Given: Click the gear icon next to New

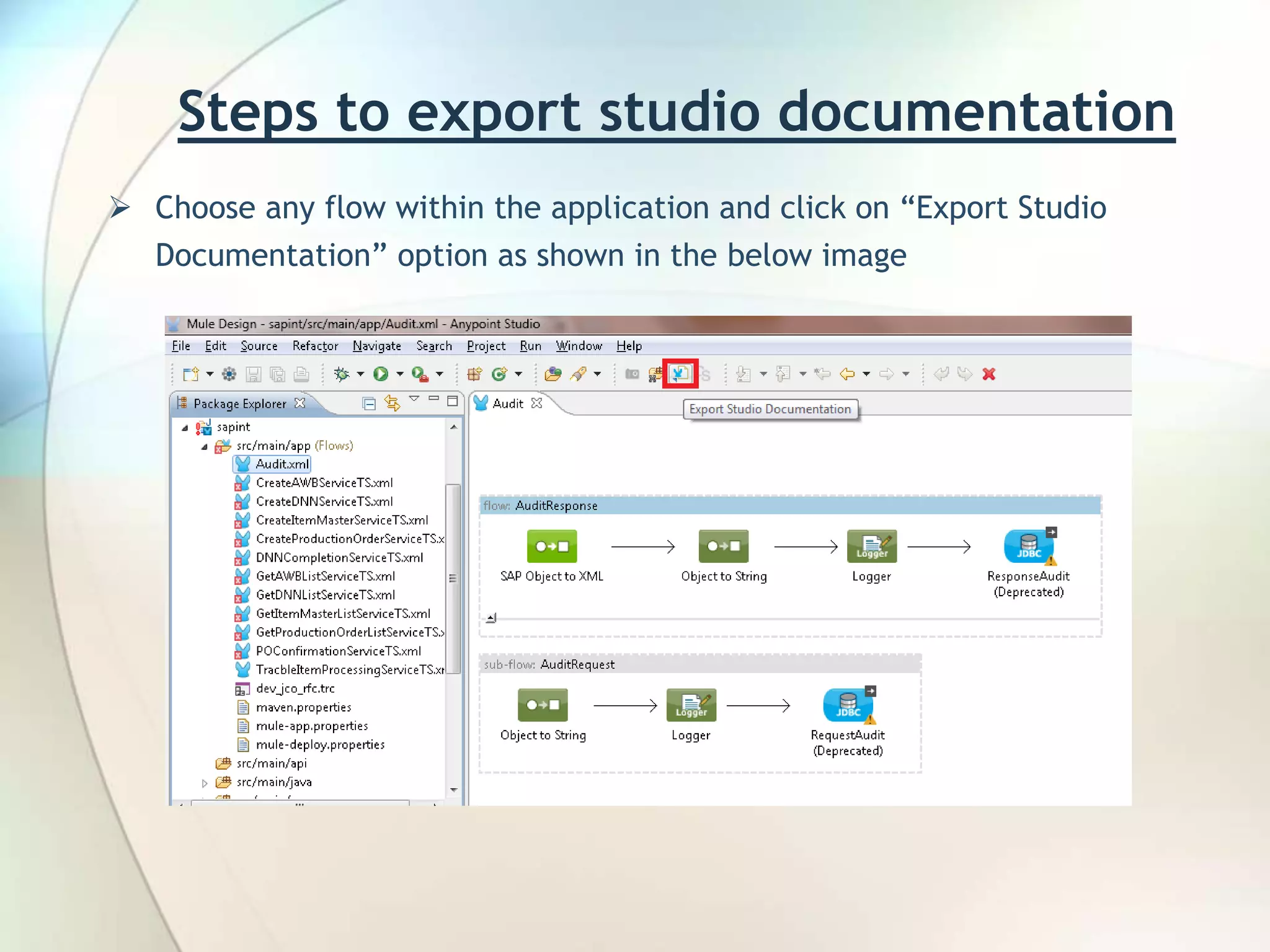Looking at the screenshot, I should pos(229,374).
